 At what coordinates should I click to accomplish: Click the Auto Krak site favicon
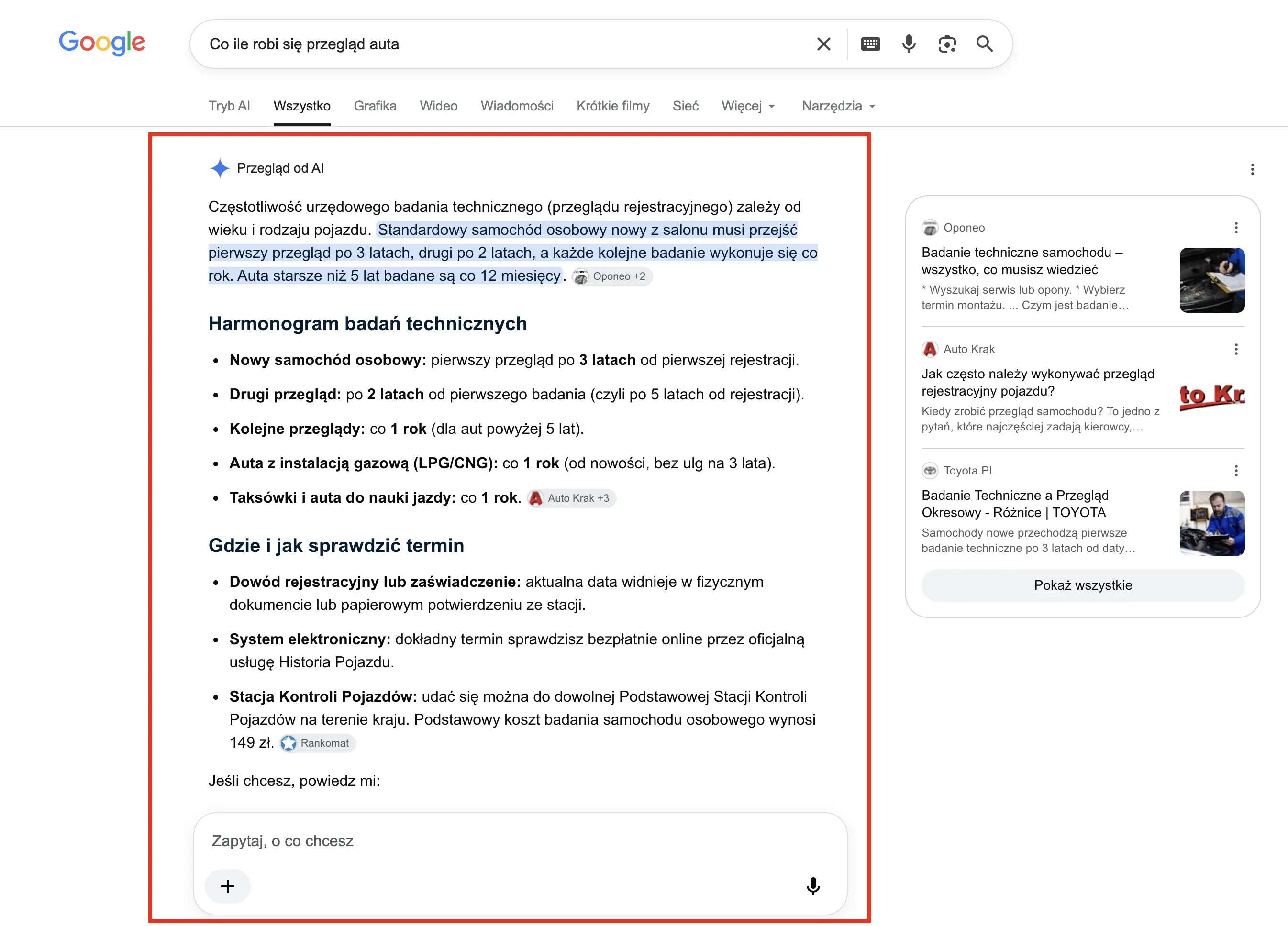tap(930, 349)
